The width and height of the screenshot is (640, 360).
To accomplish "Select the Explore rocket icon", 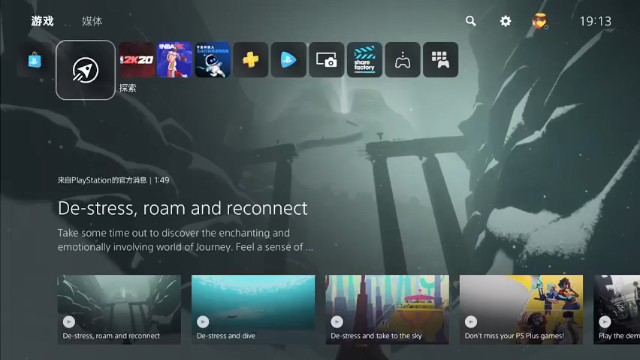I will pos(86,70).
